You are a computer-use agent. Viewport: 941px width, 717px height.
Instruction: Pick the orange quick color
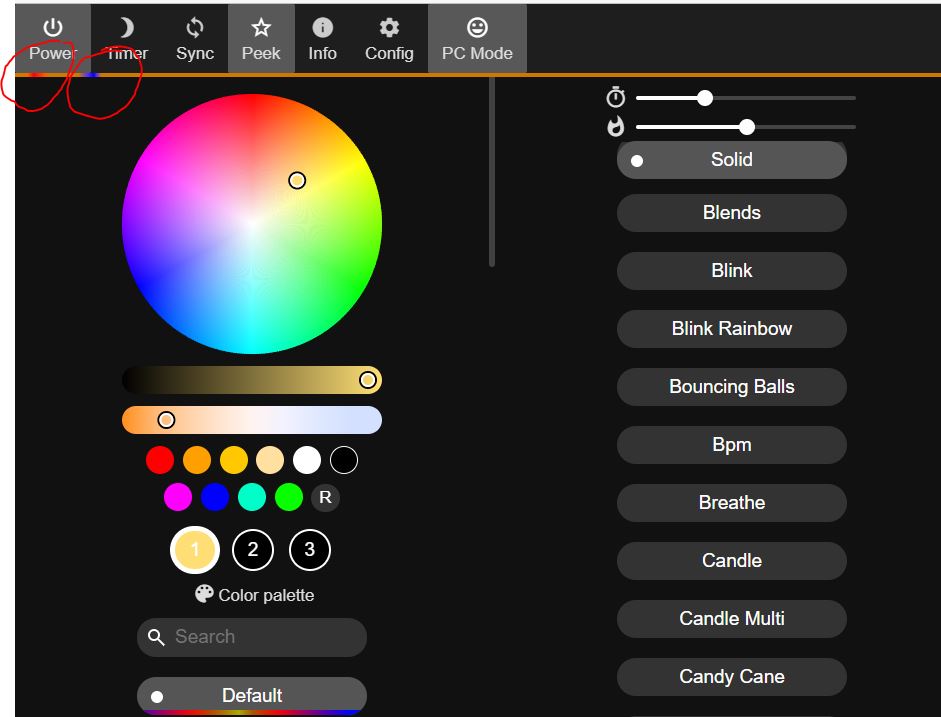click(x=197, y=460)
